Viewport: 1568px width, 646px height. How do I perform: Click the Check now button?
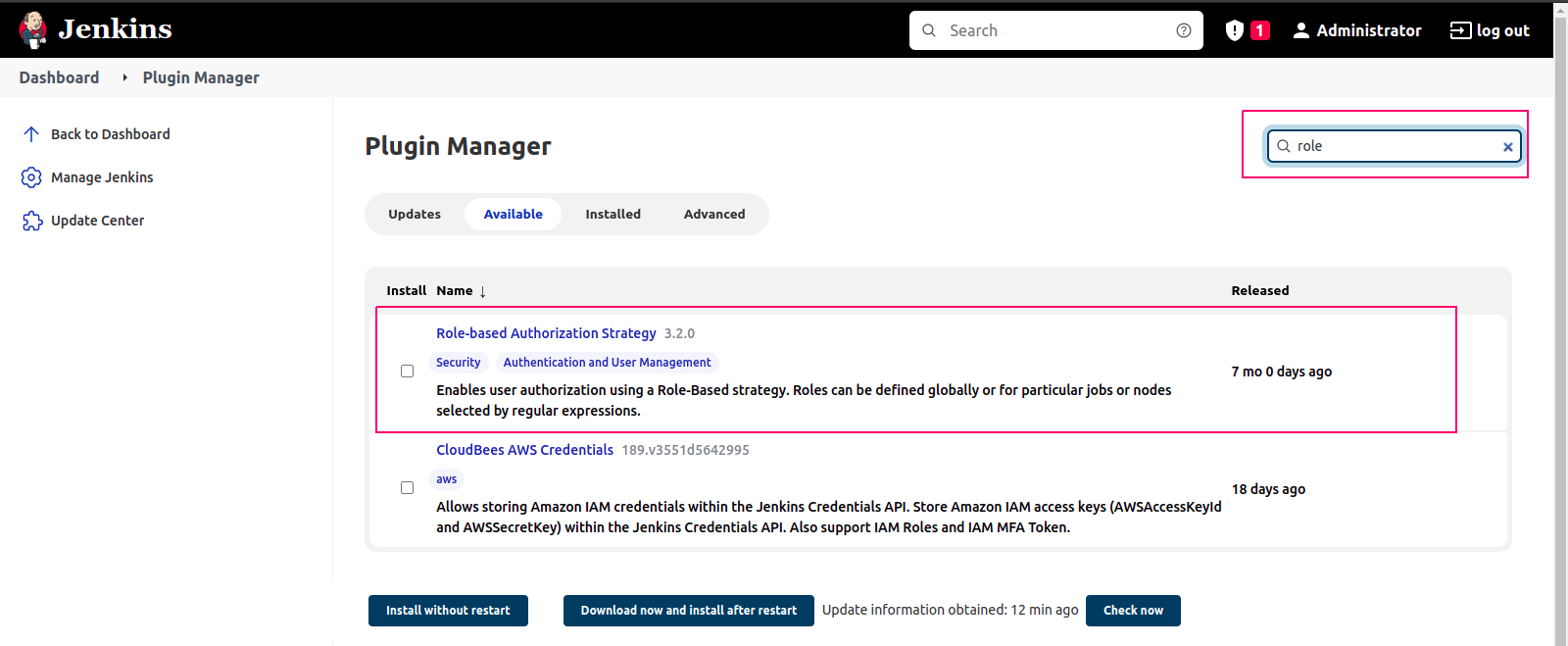click(x=1133, y=611)
